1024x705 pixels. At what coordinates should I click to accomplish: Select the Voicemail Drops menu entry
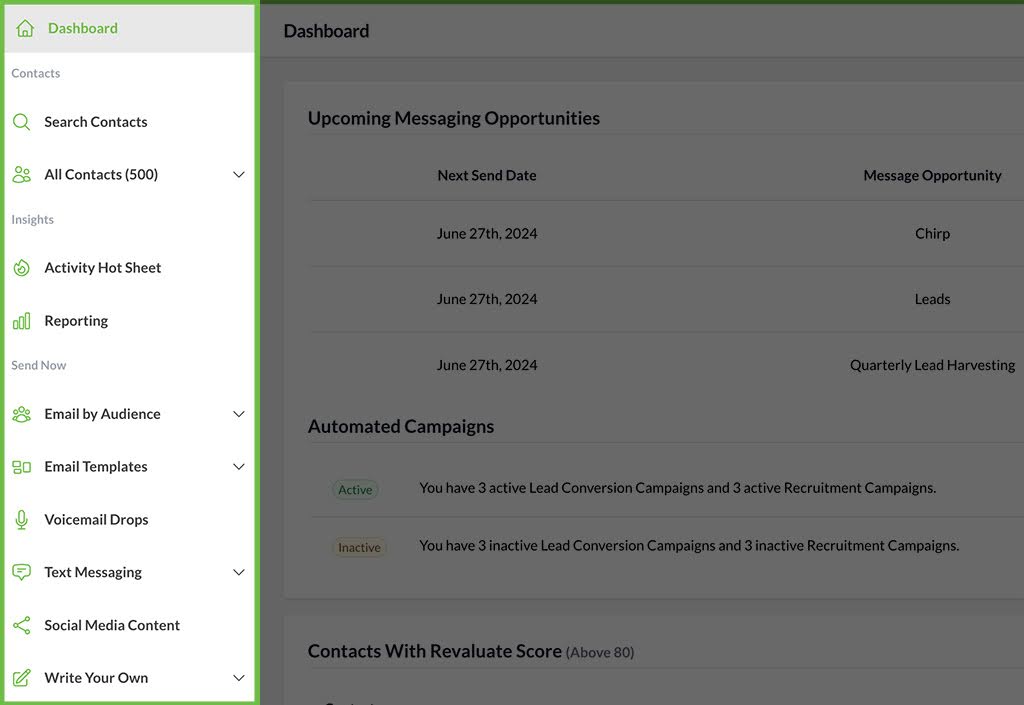pos(96,520)
